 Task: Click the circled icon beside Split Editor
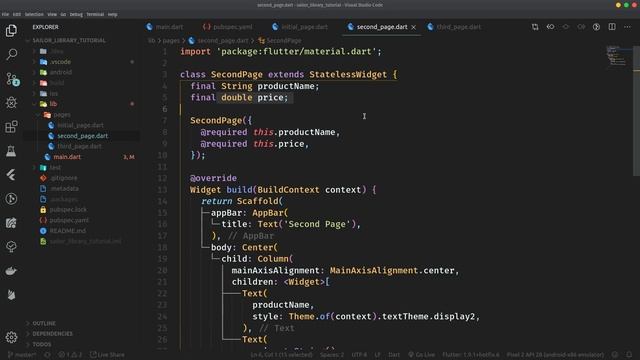[x=596, y=27]
